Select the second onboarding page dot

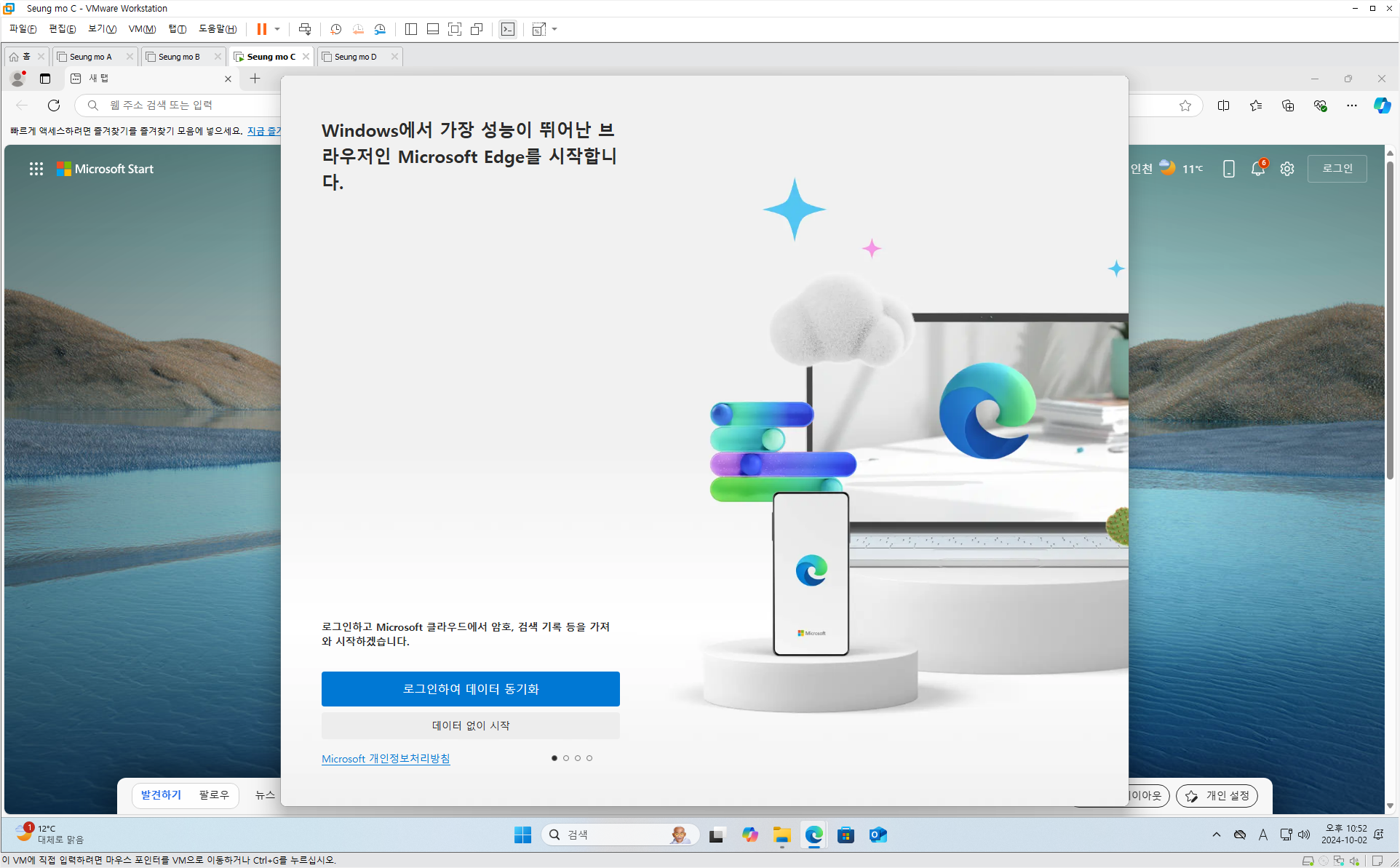pos(566,758)
